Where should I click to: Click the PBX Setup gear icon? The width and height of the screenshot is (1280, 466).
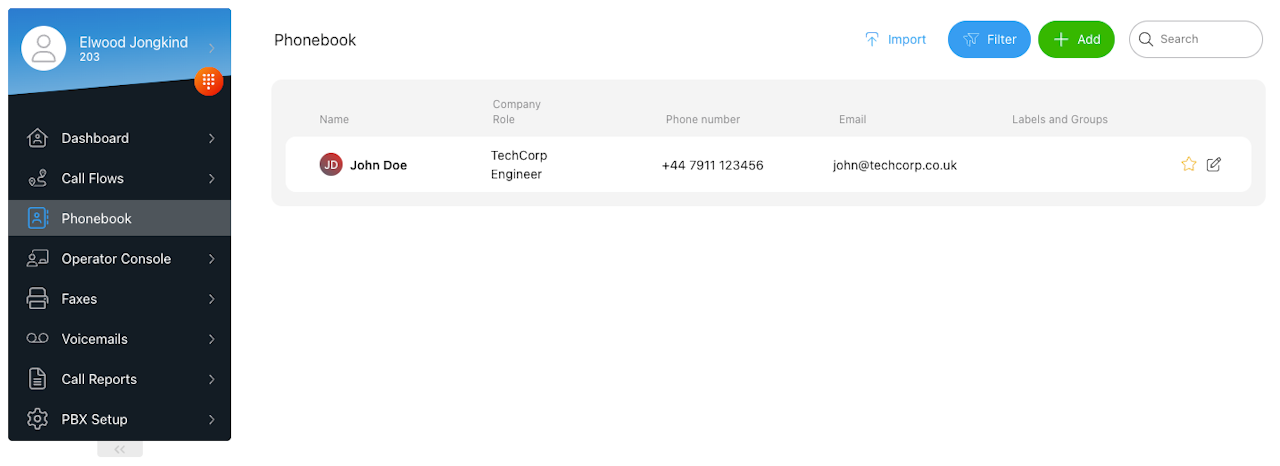coord(37,419)
